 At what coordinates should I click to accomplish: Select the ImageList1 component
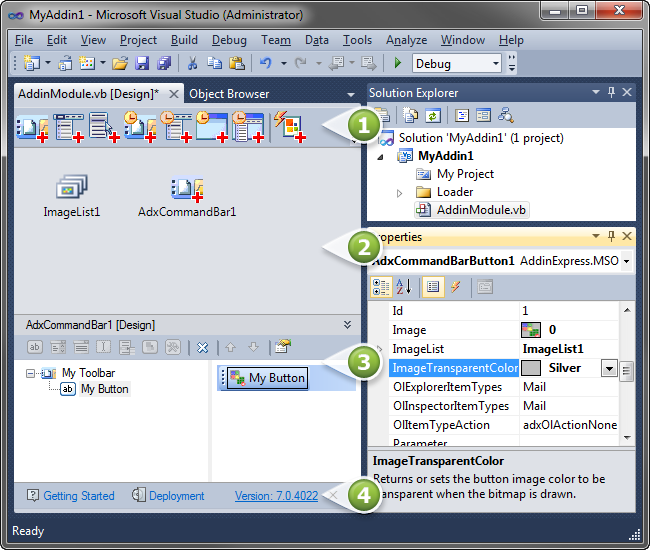coord(72,196)
